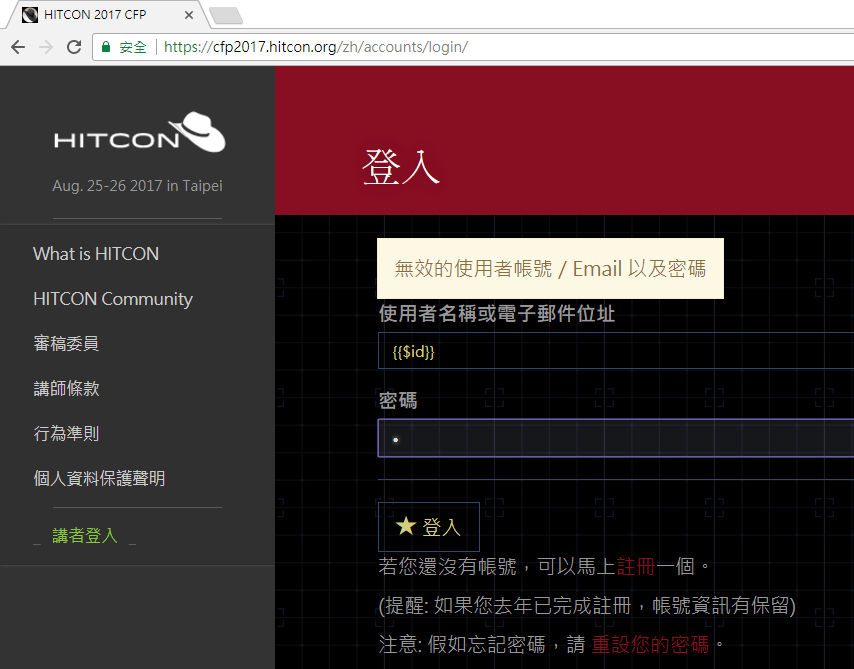Click the browser forward arrow
Image resolution: width=854 pixels, height=669 pixels.
click(46, 47)
